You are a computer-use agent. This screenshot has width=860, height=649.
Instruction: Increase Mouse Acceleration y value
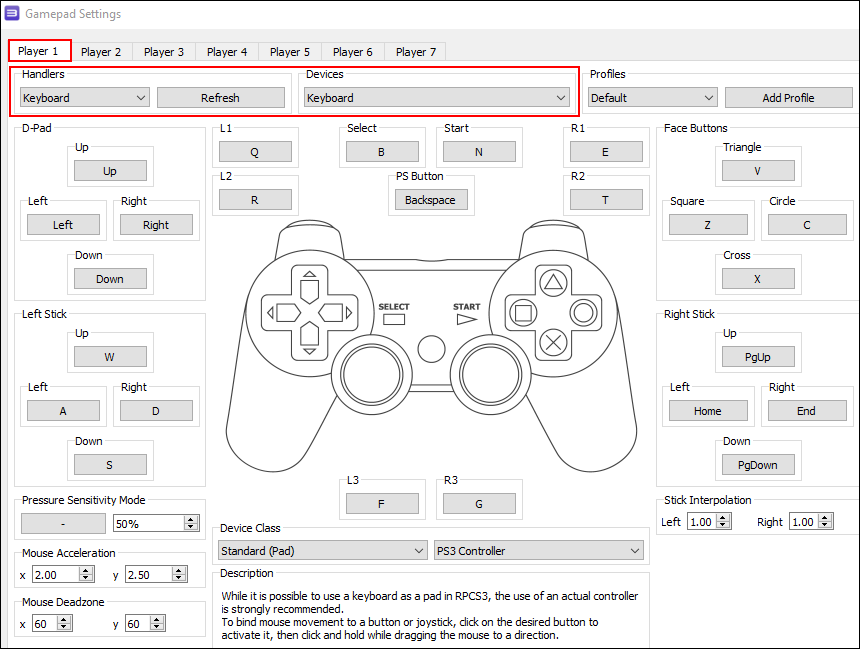point(179,571)
